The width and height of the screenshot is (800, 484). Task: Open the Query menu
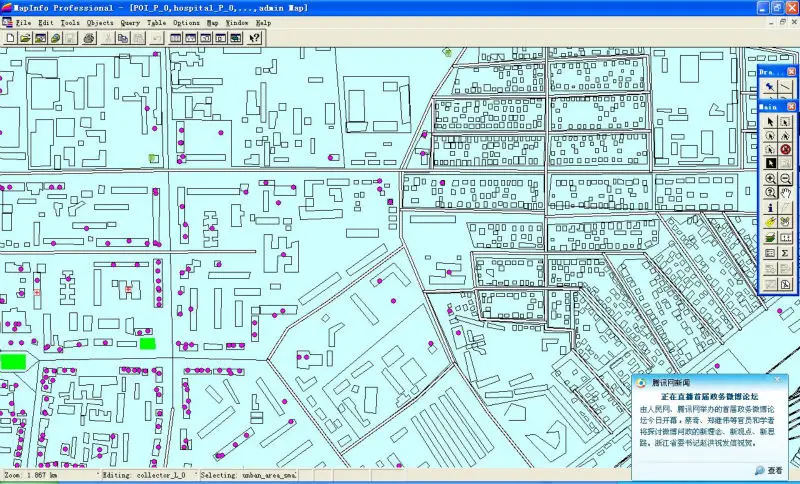click(130, 21)
